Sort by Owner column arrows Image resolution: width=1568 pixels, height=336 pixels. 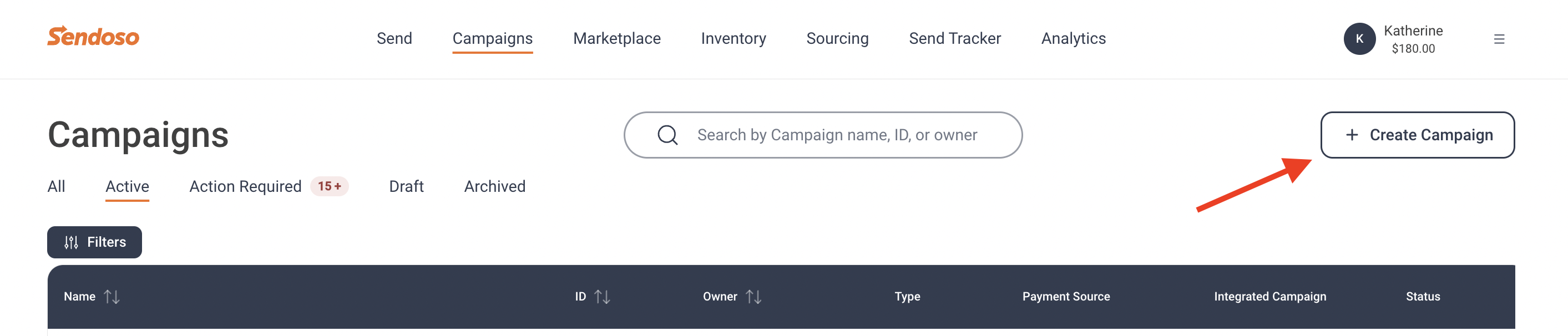click(753, 297)
